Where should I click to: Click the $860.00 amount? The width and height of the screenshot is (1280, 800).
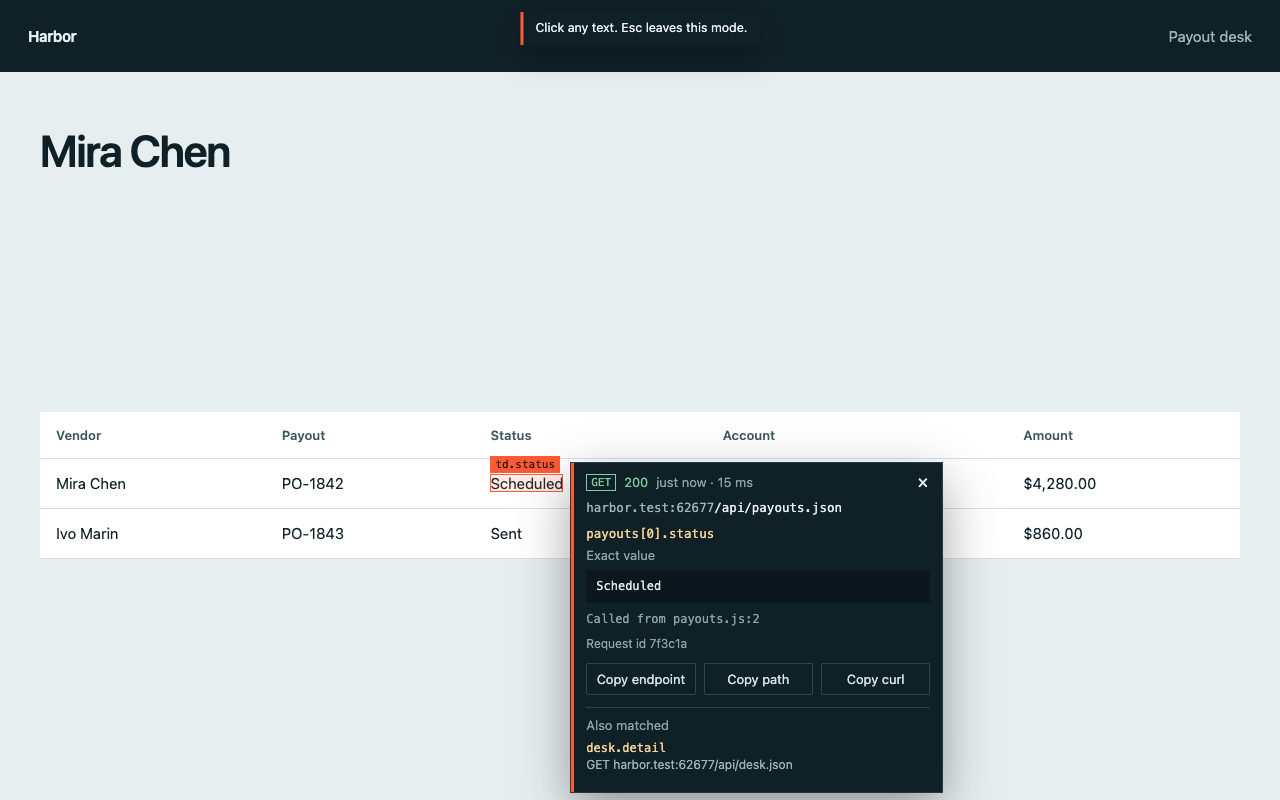click(1053, 534)
